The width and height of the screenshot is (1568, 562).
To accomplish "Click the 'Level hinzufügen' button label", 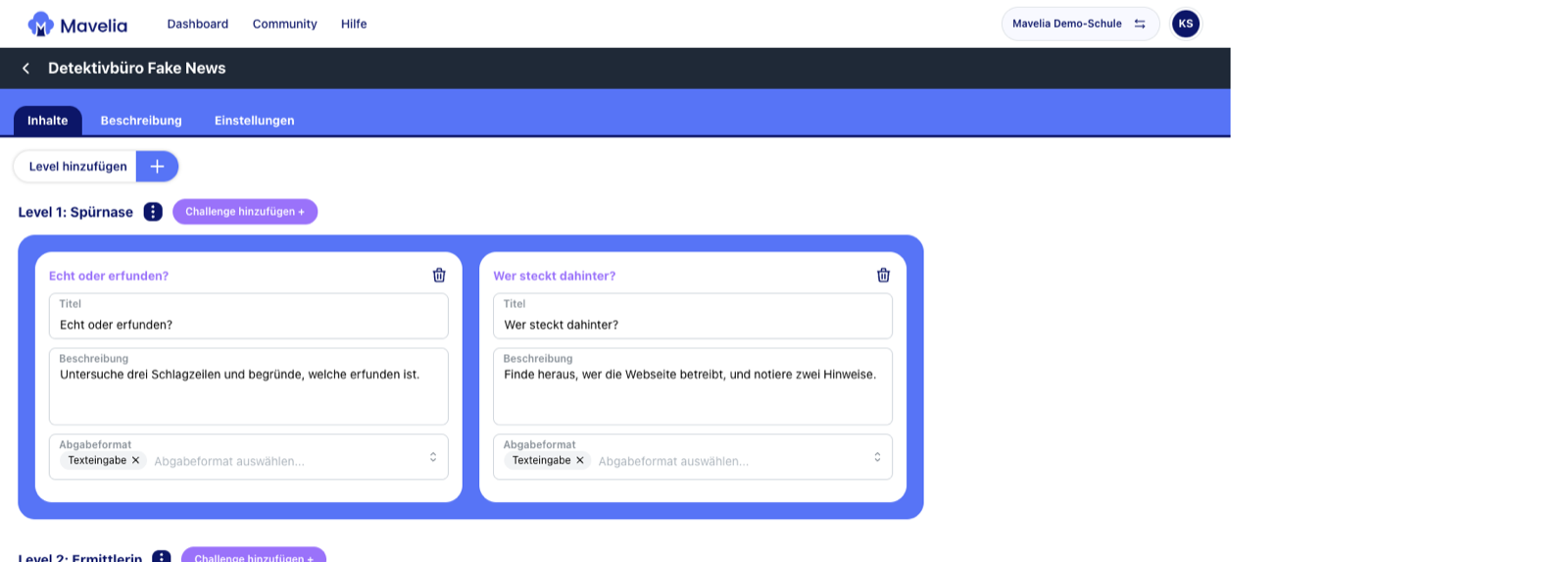I will click(x=78, y=167).
